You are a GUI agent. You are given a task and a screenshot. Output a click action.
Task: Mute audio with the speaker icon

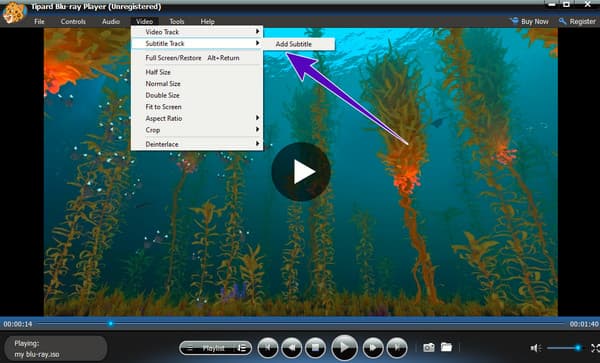click(x=535, y=348)
